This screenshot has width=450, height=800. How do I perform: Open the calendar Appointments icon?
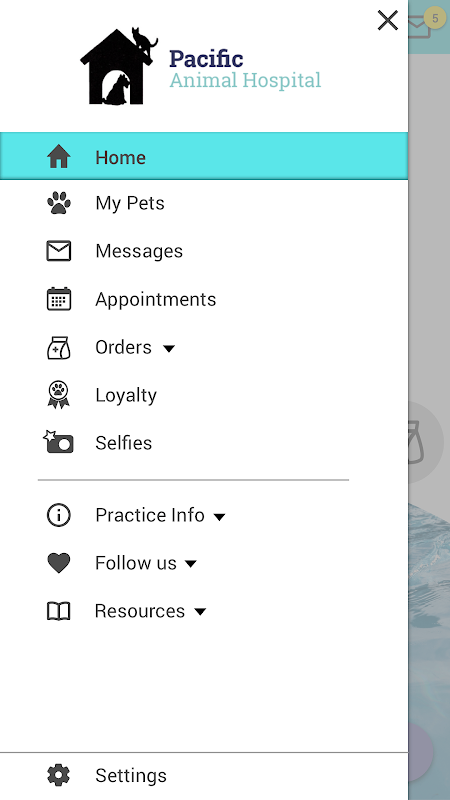click(x=59, y=299)
